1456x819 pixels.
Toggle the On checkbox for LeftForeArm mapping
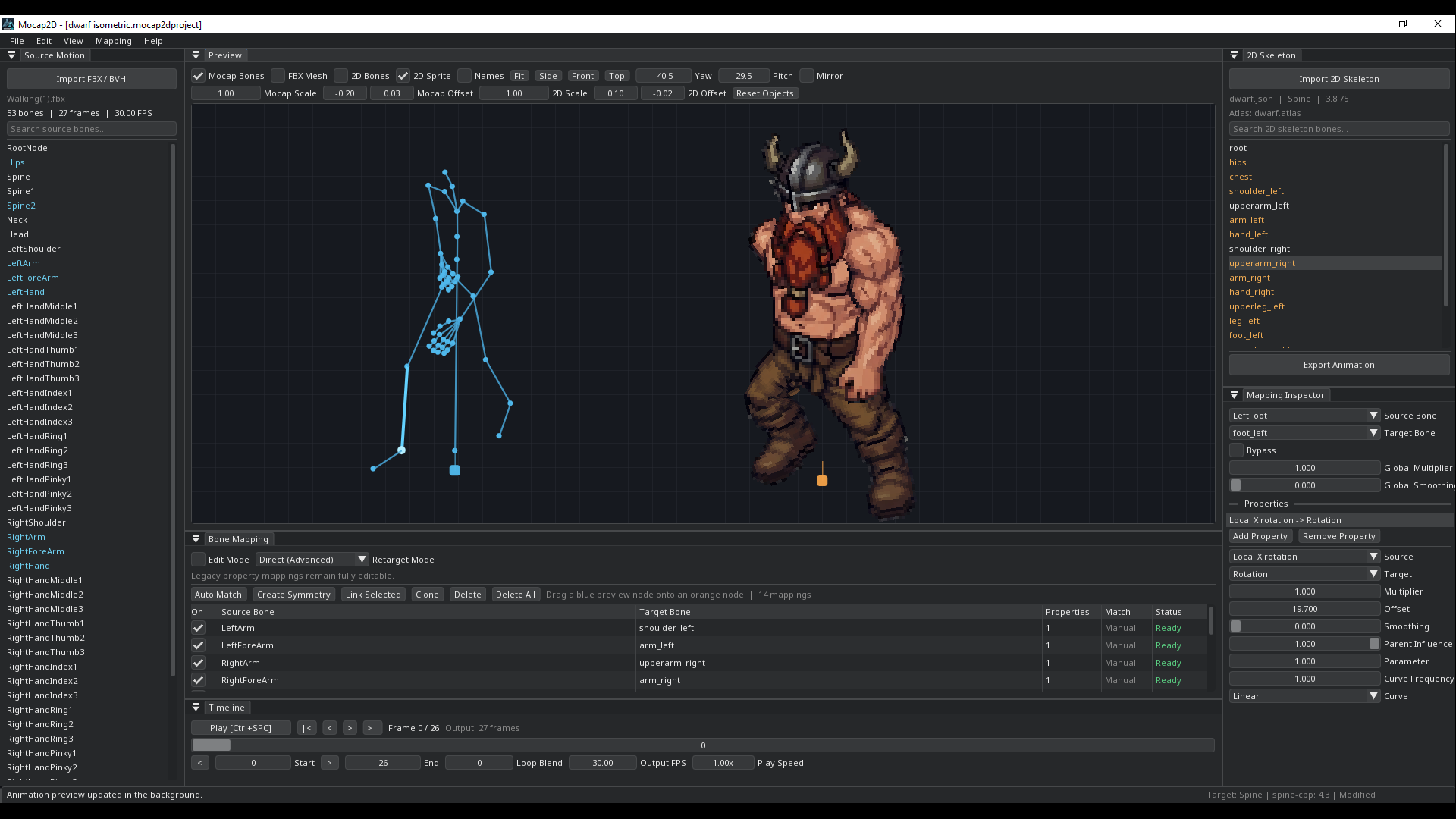pyautogui.click(x=199, y=645)
